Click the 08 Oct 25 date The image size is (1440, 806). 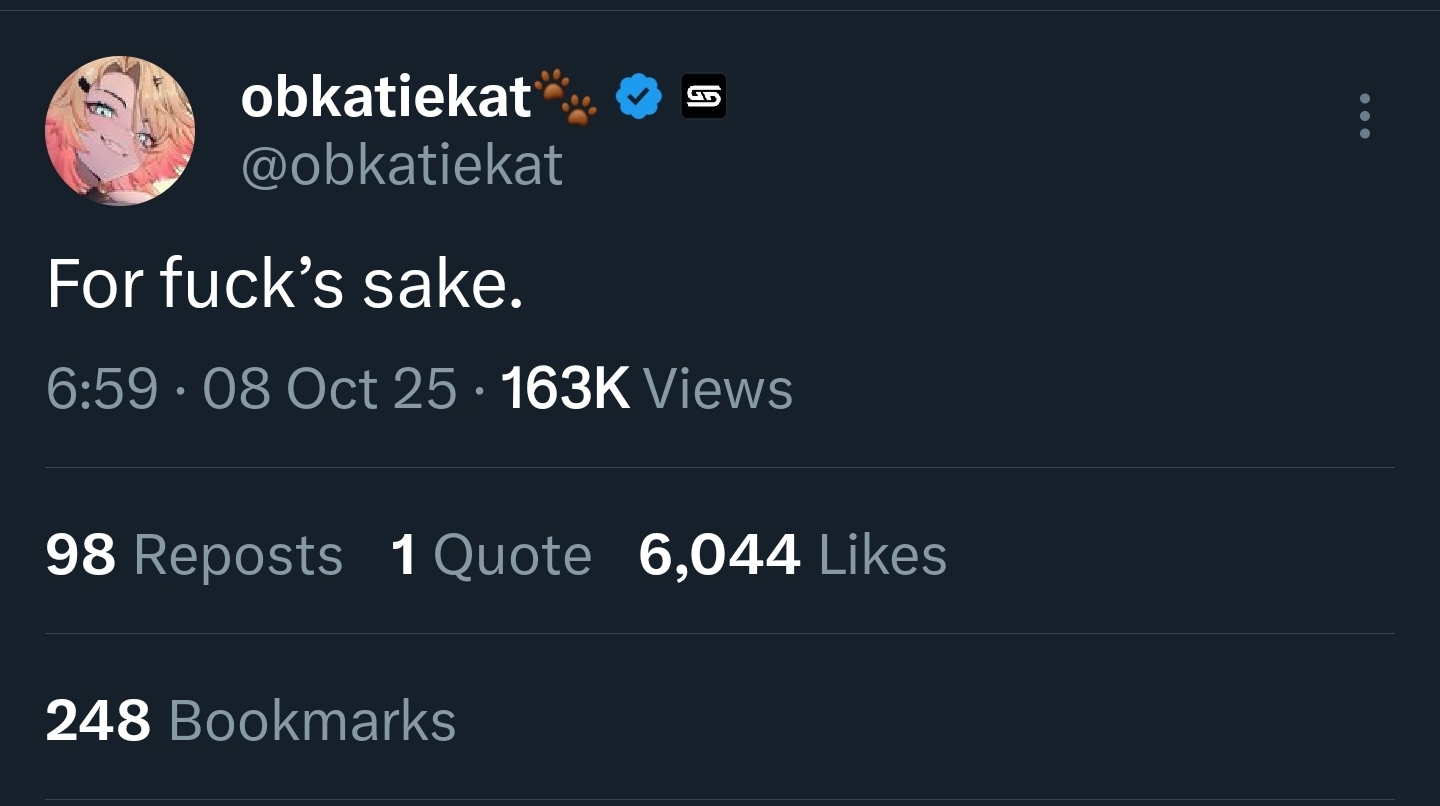pos(329,388)
